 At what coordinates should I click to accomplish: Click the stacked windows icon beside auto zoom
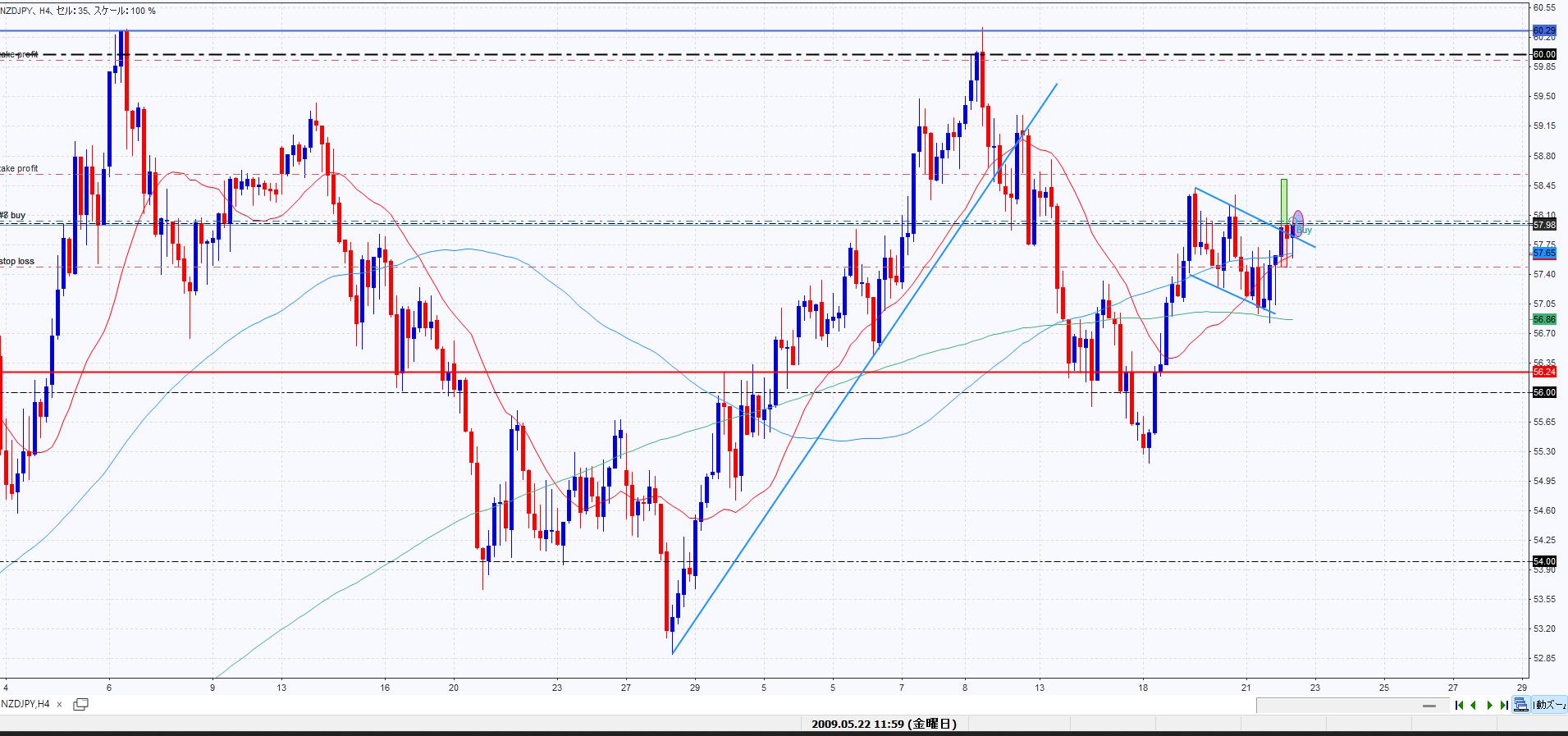[x=1521, y=705]
